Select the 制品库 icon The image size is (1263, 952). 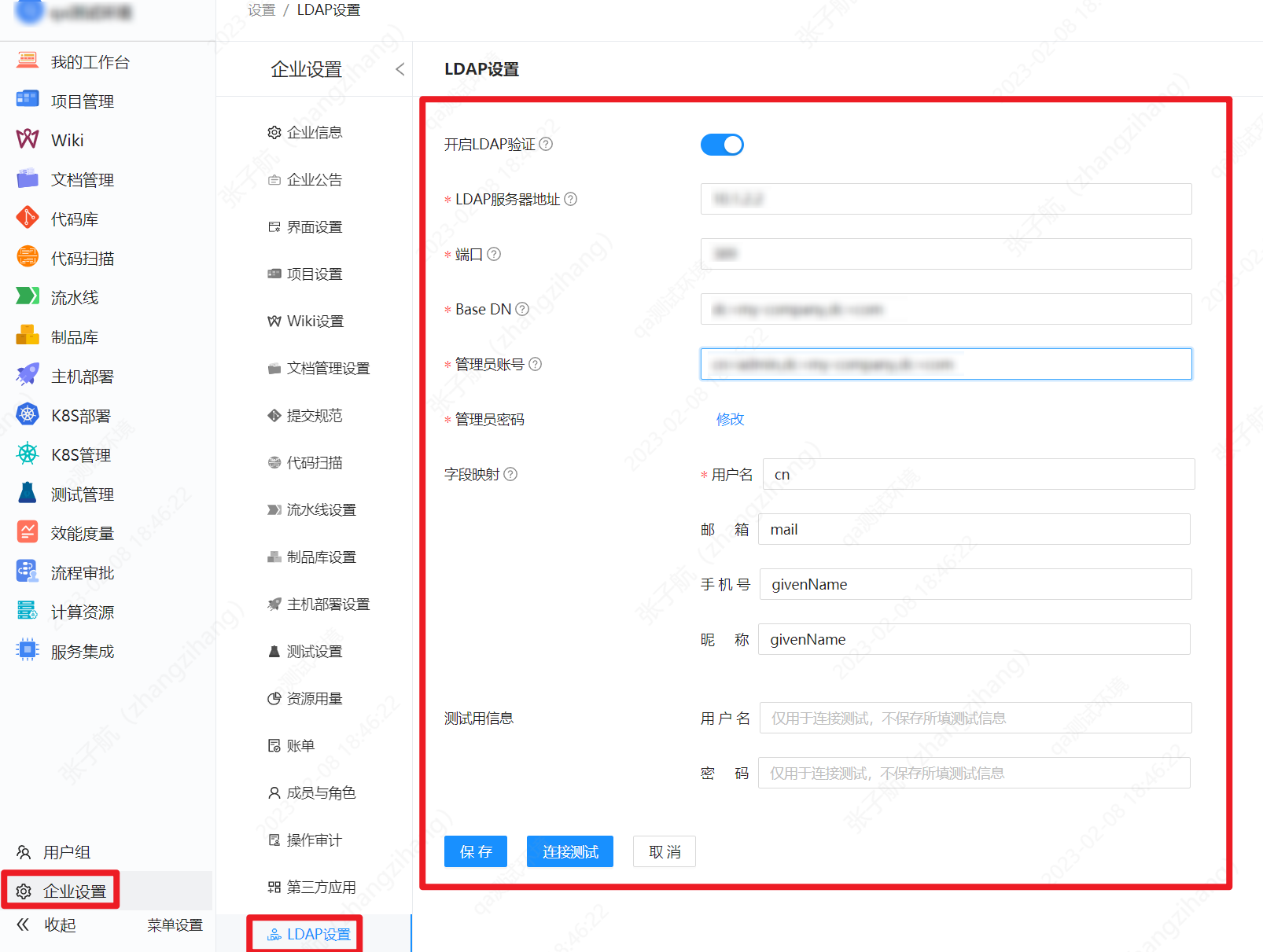[73, 336]
